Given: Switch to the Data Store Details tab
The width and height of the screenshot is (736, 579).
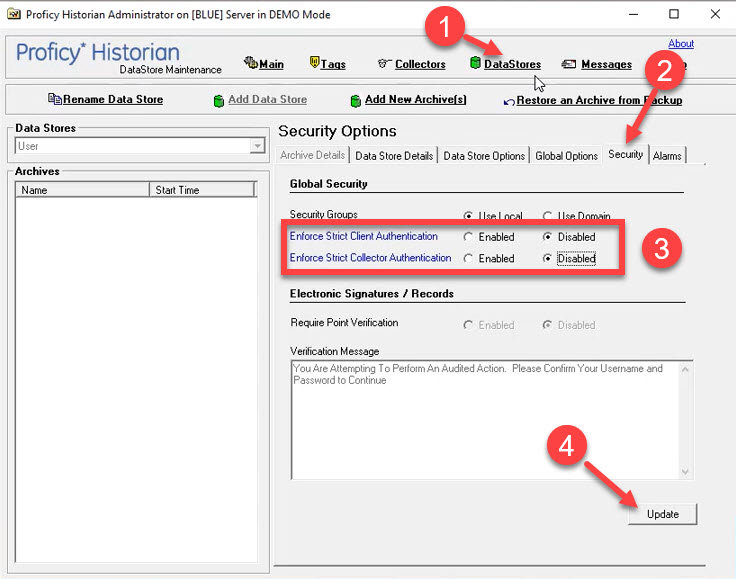Looking at the screenshot, I should point(394,156).
